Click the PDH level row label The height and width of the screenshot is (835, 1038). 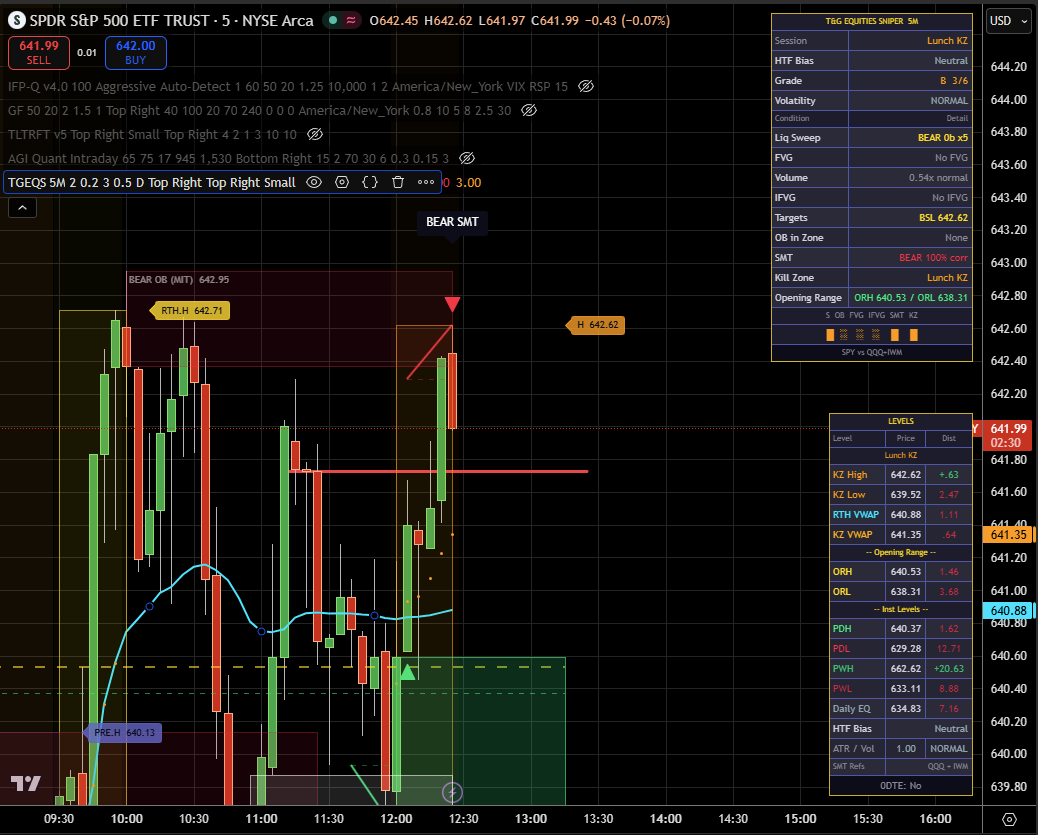tap(842, 628)
